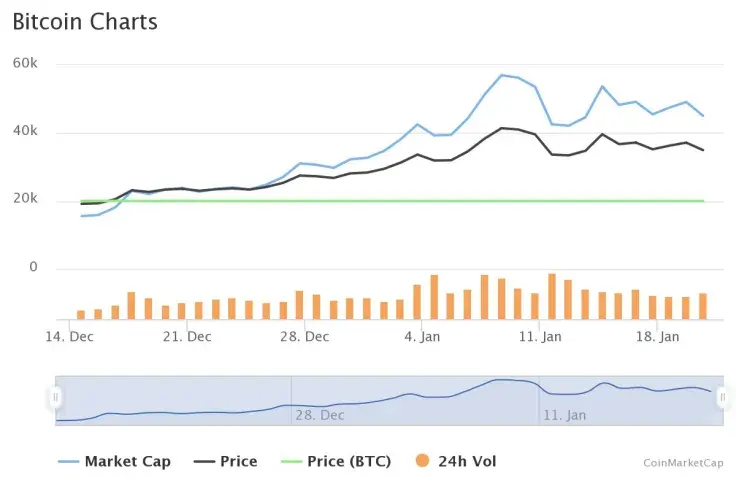This screenshot has width=736, height=491.
Task: Click the flat green Price (BTC) line
Action: (400, 201)
